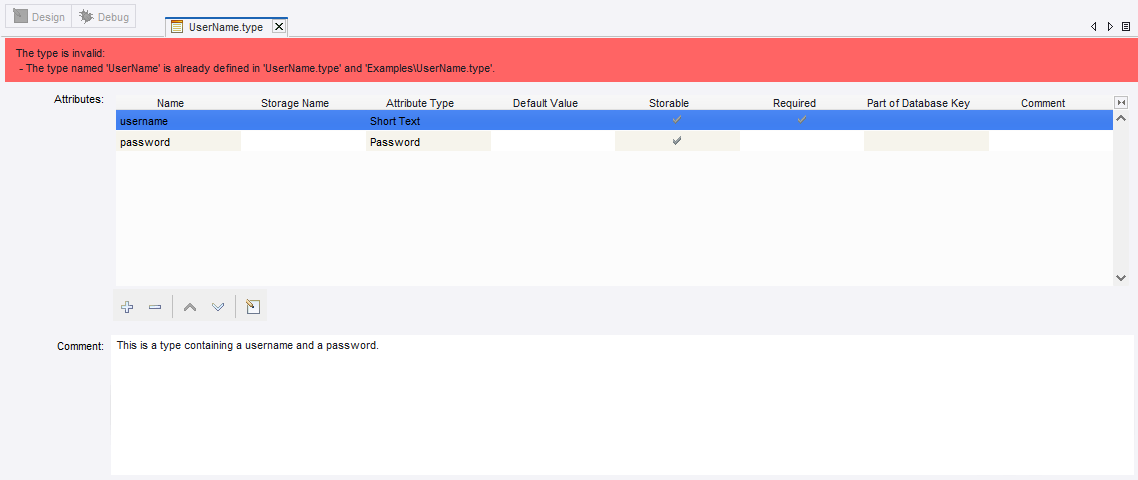
Task: Toggle Storable checkmark for username row
Action: point(677,120)
